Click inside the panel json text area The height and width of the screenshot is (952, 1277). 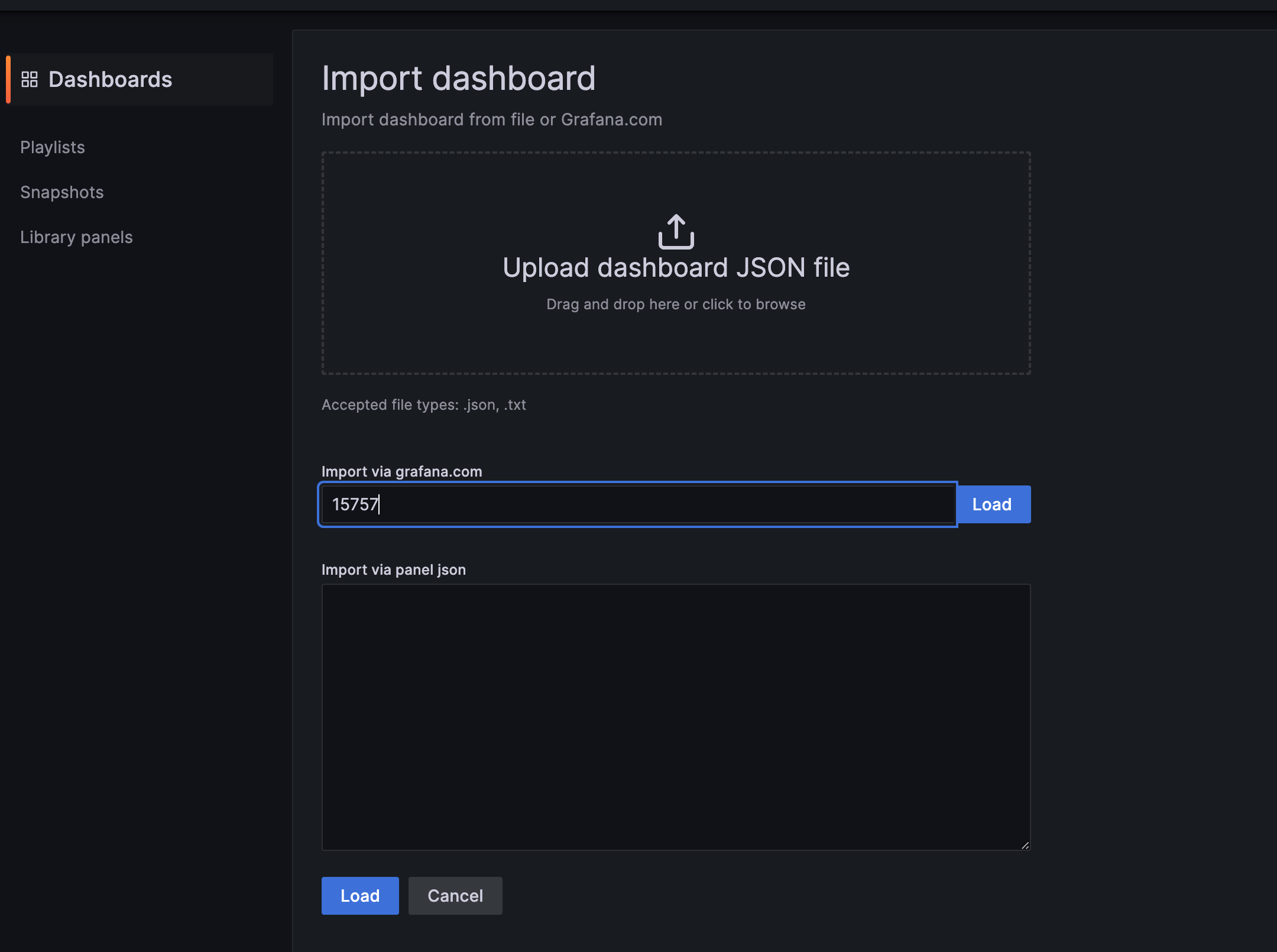pos(676,717)
